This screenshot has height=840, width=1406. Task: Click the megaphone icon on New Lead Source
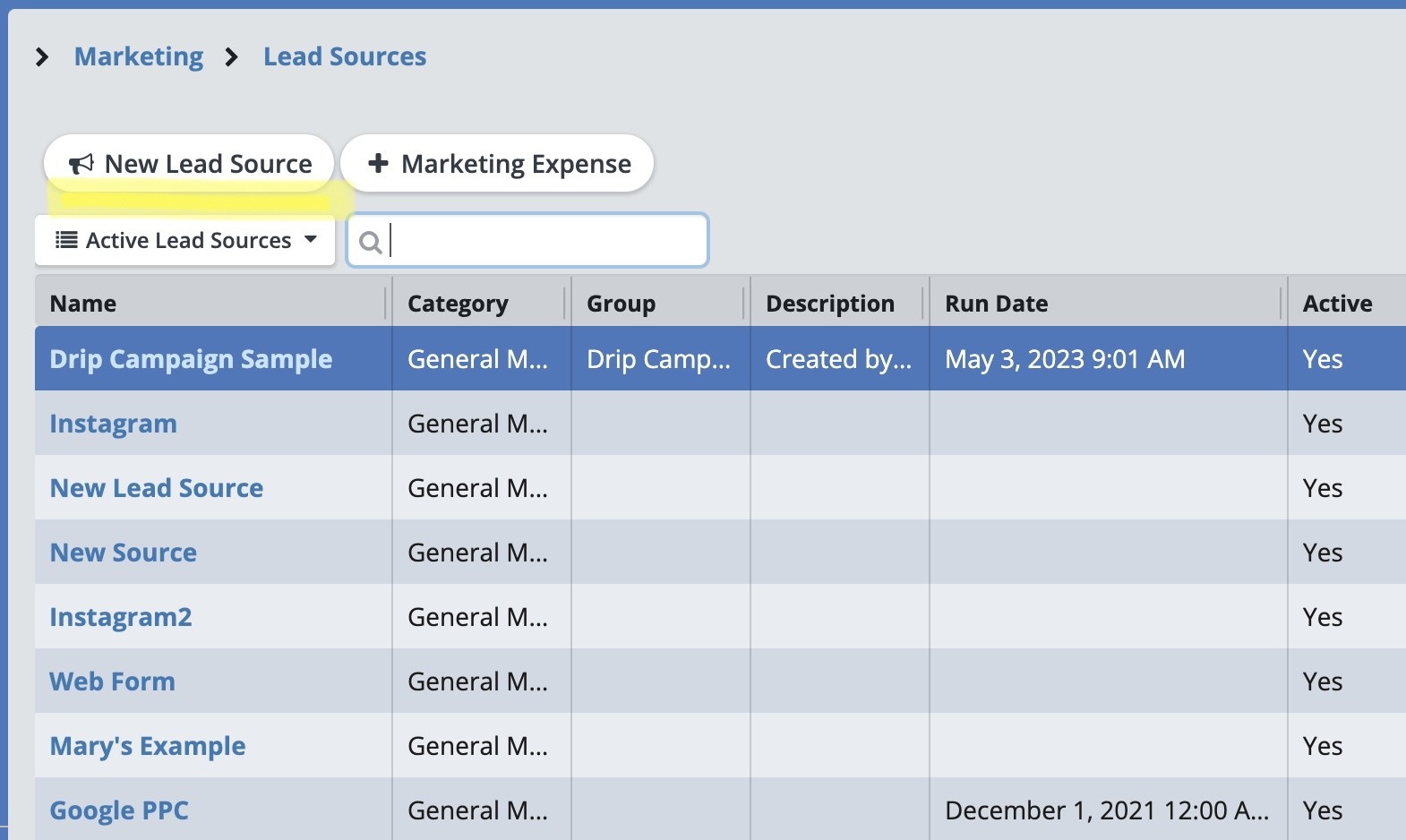coord(81,164)
